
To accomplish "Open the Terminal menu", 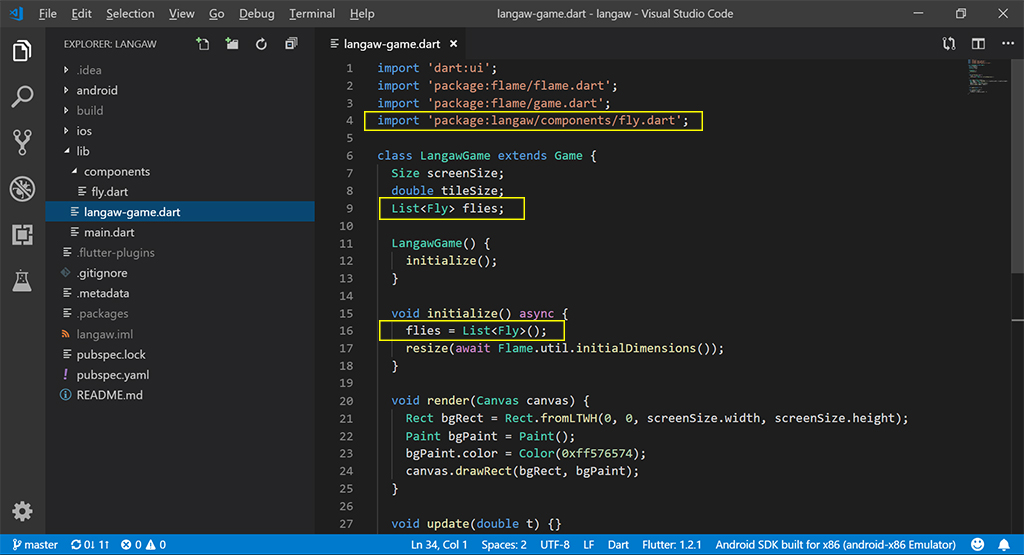I will pos(312,14).
